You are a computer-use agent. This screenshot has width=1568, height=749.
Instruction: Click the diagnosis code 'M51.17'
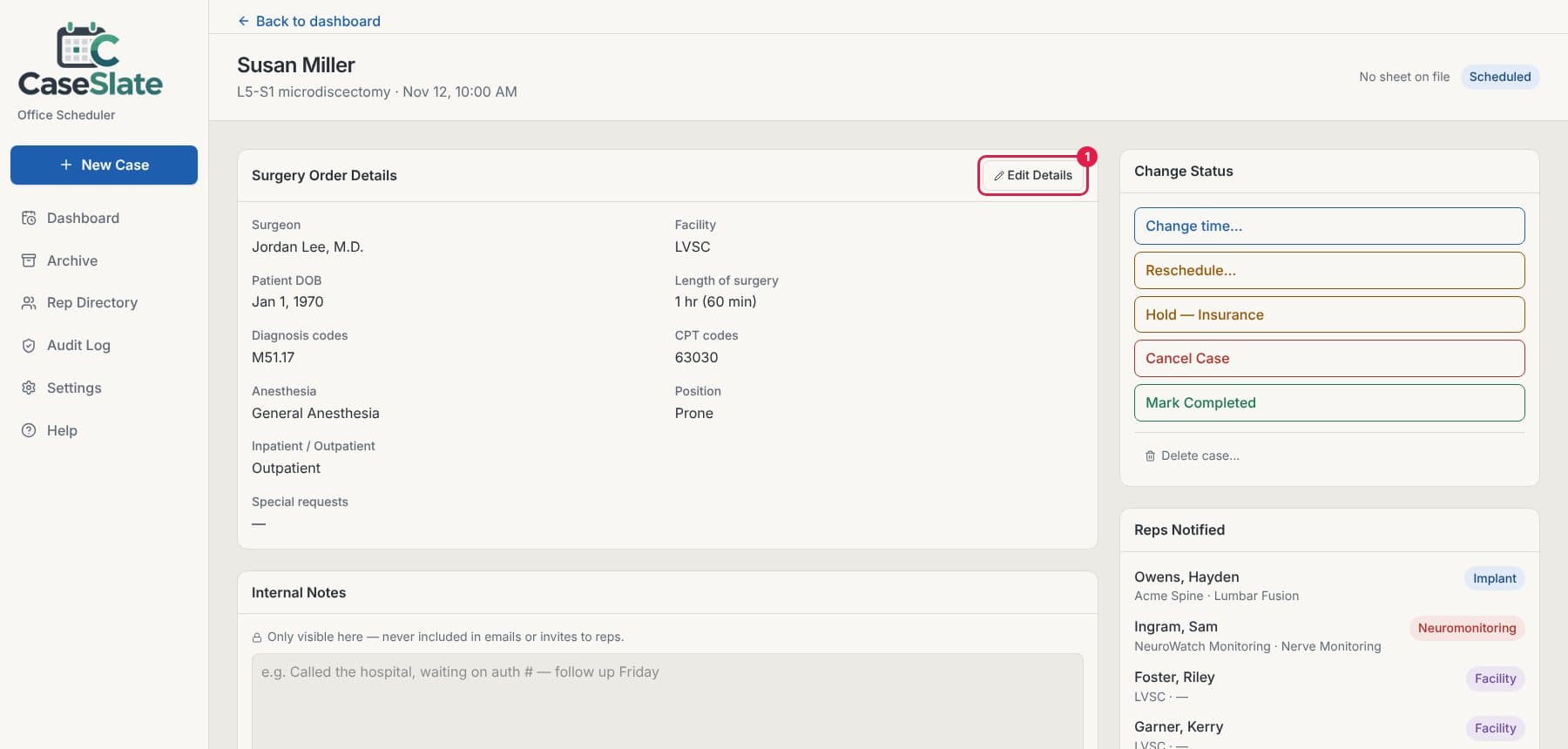click(274, 357)
